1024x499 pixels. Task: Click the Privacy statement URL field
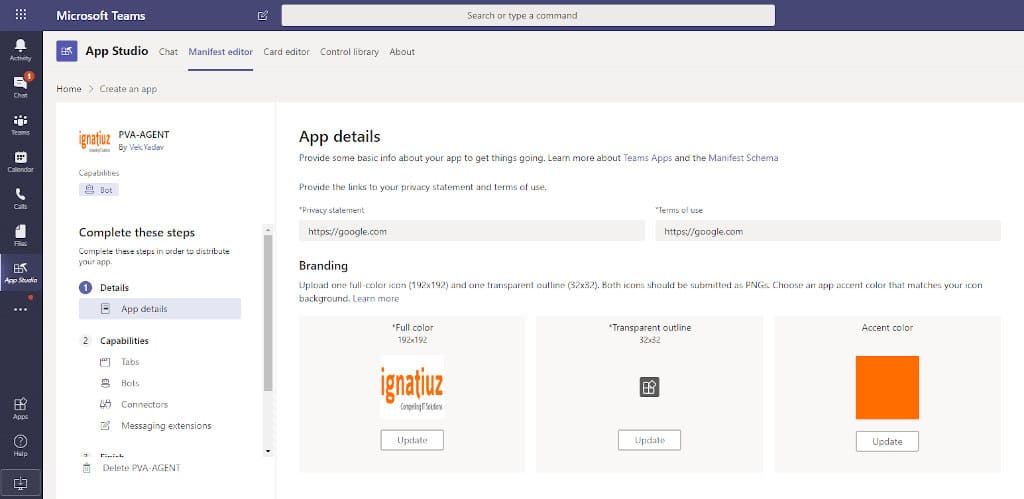(x=472, y=231)
